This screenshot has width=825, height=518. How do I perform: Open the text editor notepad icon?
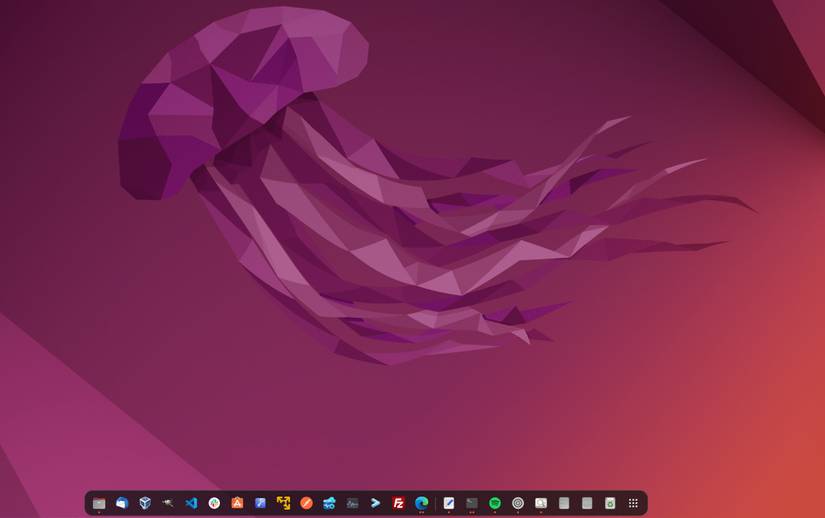pos(449,503)
